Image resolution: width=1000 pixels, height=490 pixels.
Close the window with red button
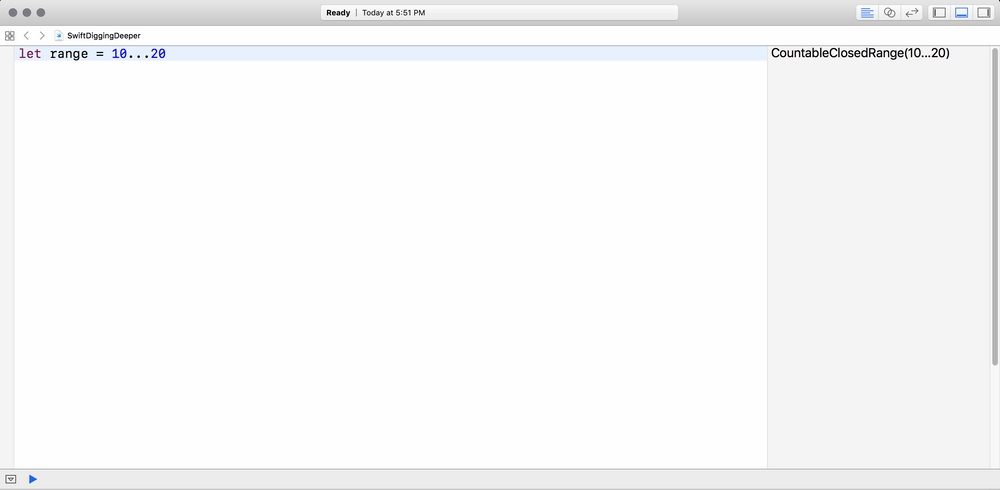pos(13,13)
